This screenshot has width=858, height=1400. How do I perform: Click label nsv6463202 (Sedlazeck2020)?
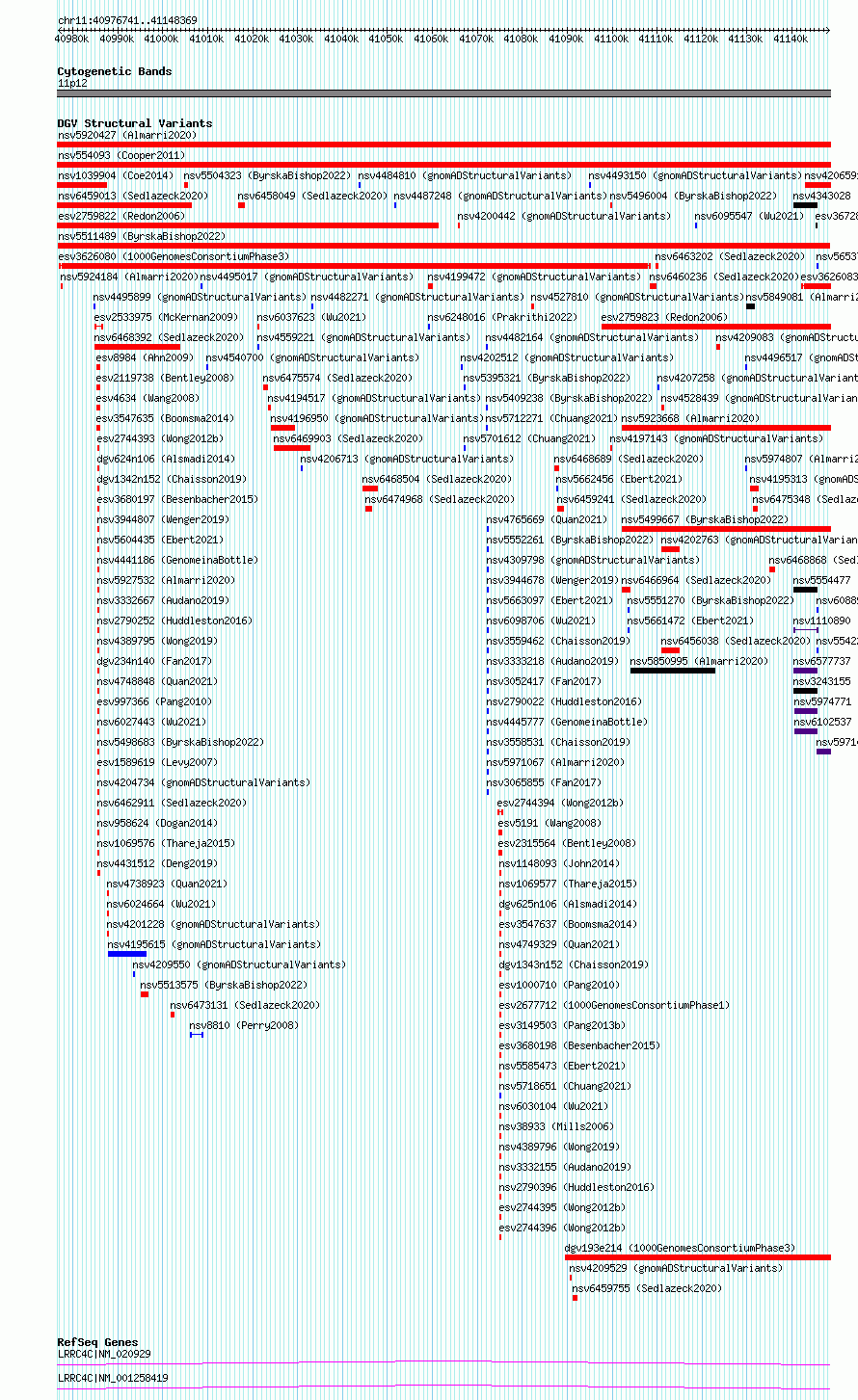click(x=730, y=256)
